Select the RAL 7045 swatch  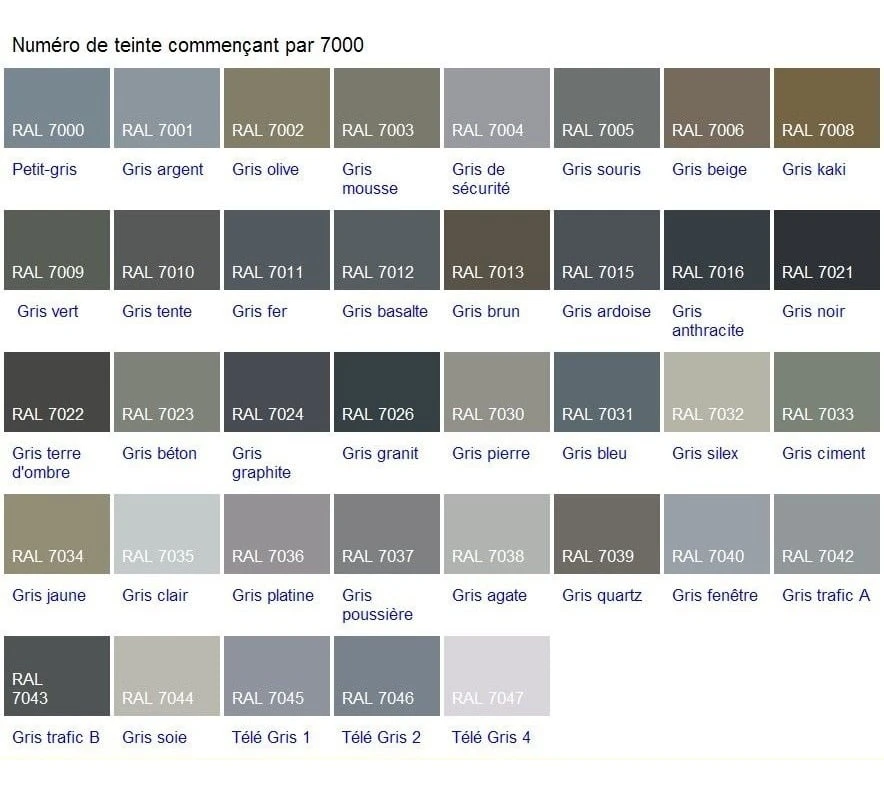277,676
